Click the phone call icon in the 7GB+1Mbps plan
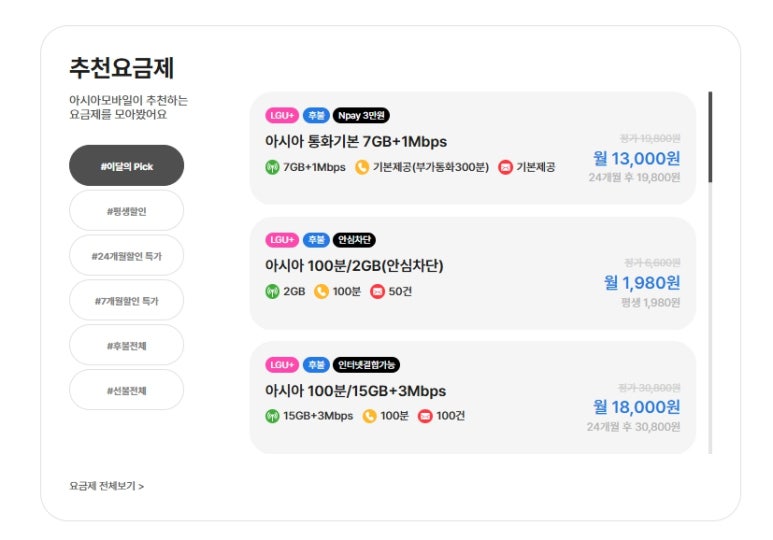 pos(362,167)
